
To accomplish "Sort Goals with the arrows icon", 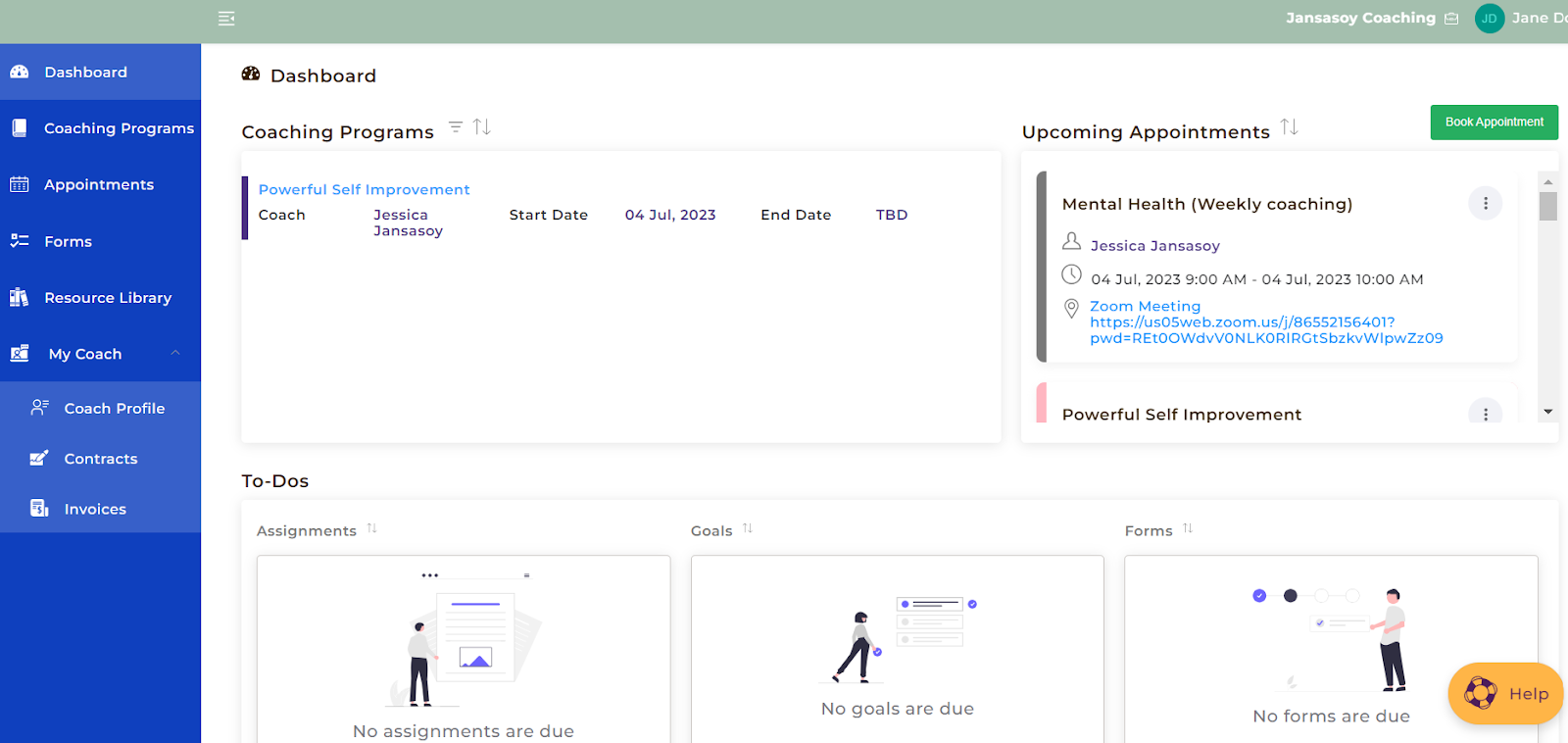I will click(x=748, y=528).
